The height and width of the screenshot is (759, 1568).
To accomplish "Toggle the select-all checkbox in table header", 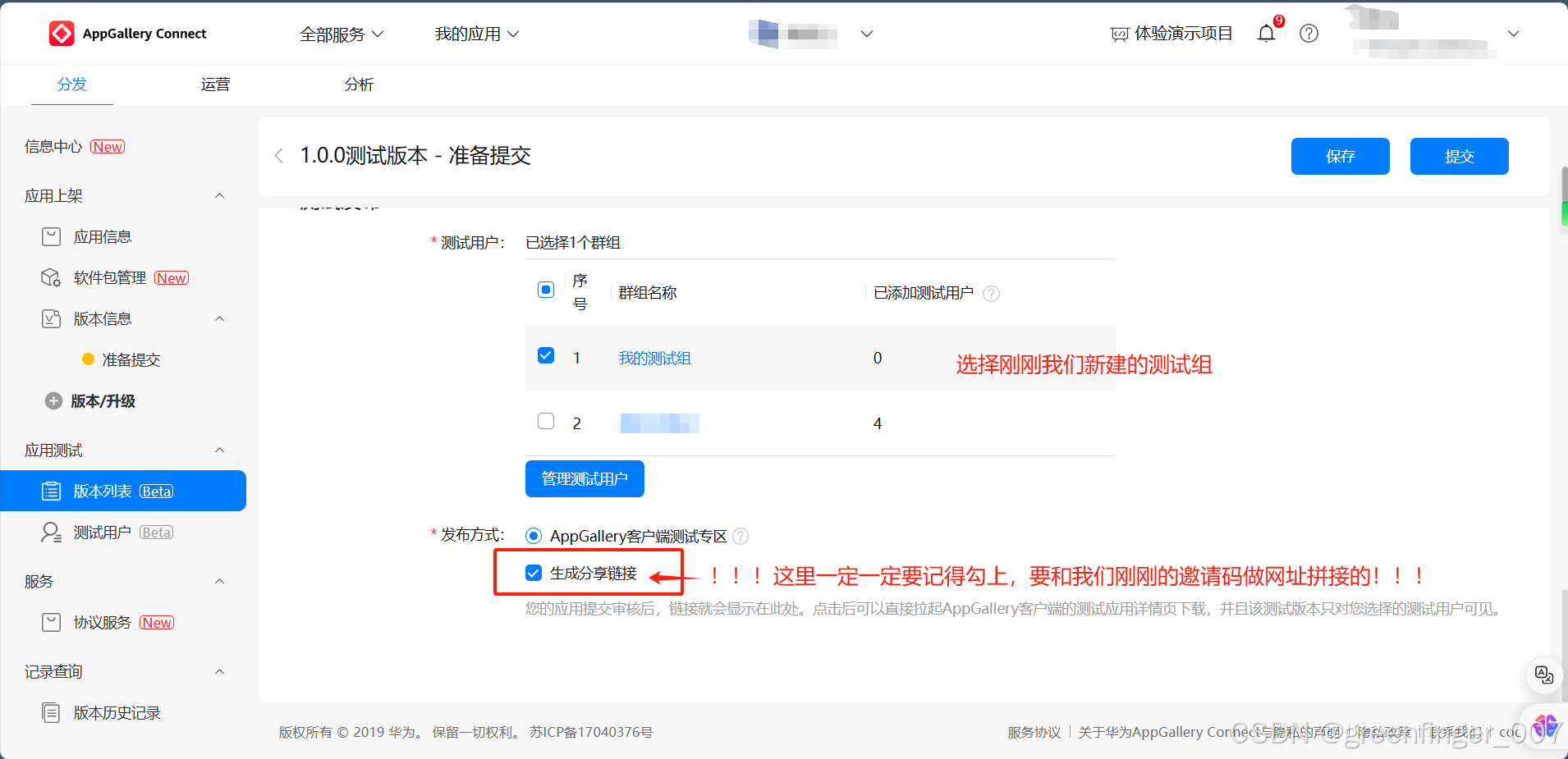I will tap(546, 290).
